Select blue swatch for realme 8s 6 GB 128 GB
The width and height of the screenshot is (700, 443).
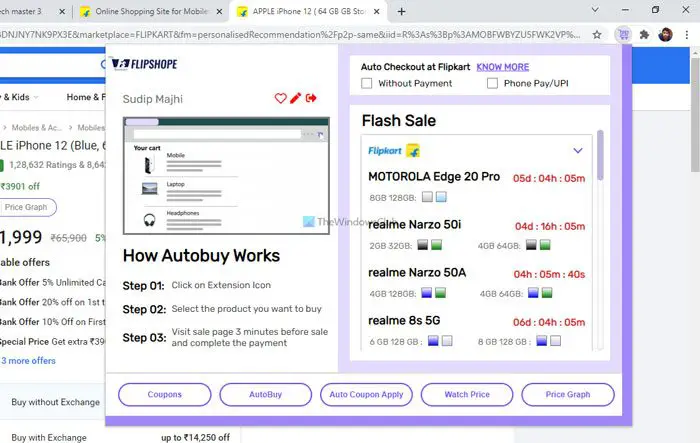pos(433,341)
